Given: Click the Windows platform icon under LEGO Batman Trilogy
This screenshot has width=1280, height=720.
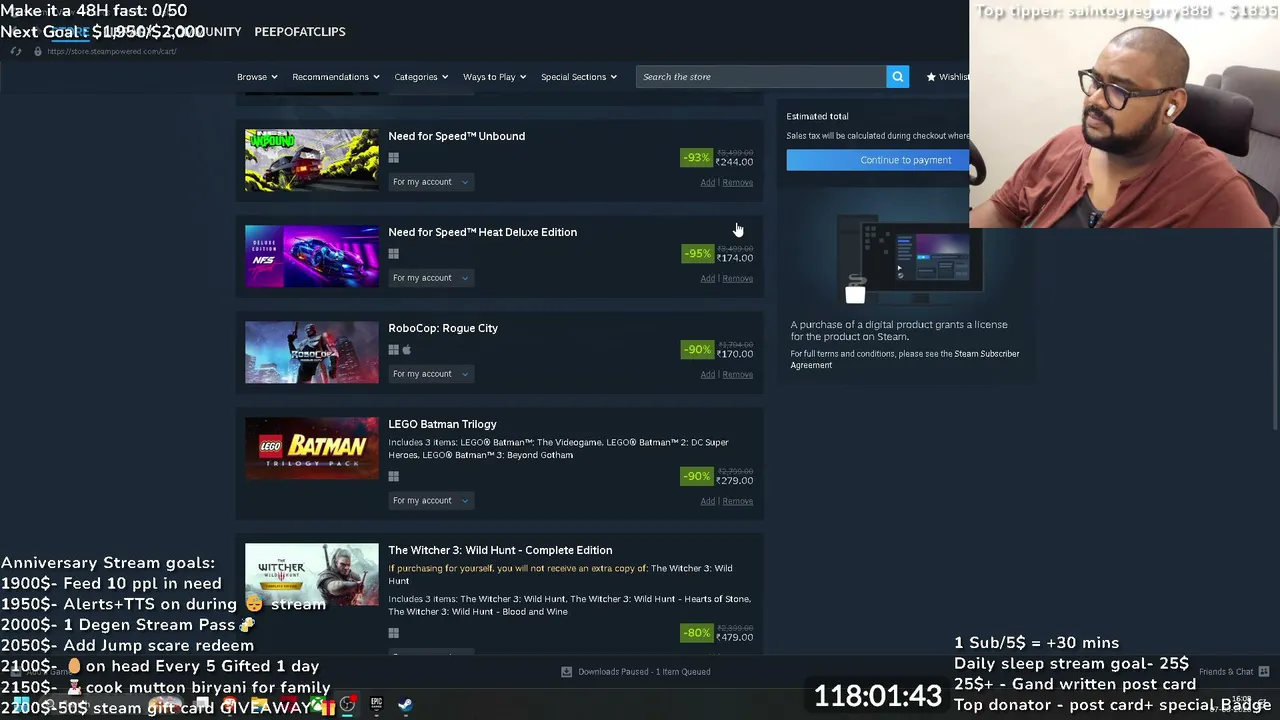Looking at the screenshot, I should coord(394,477).
